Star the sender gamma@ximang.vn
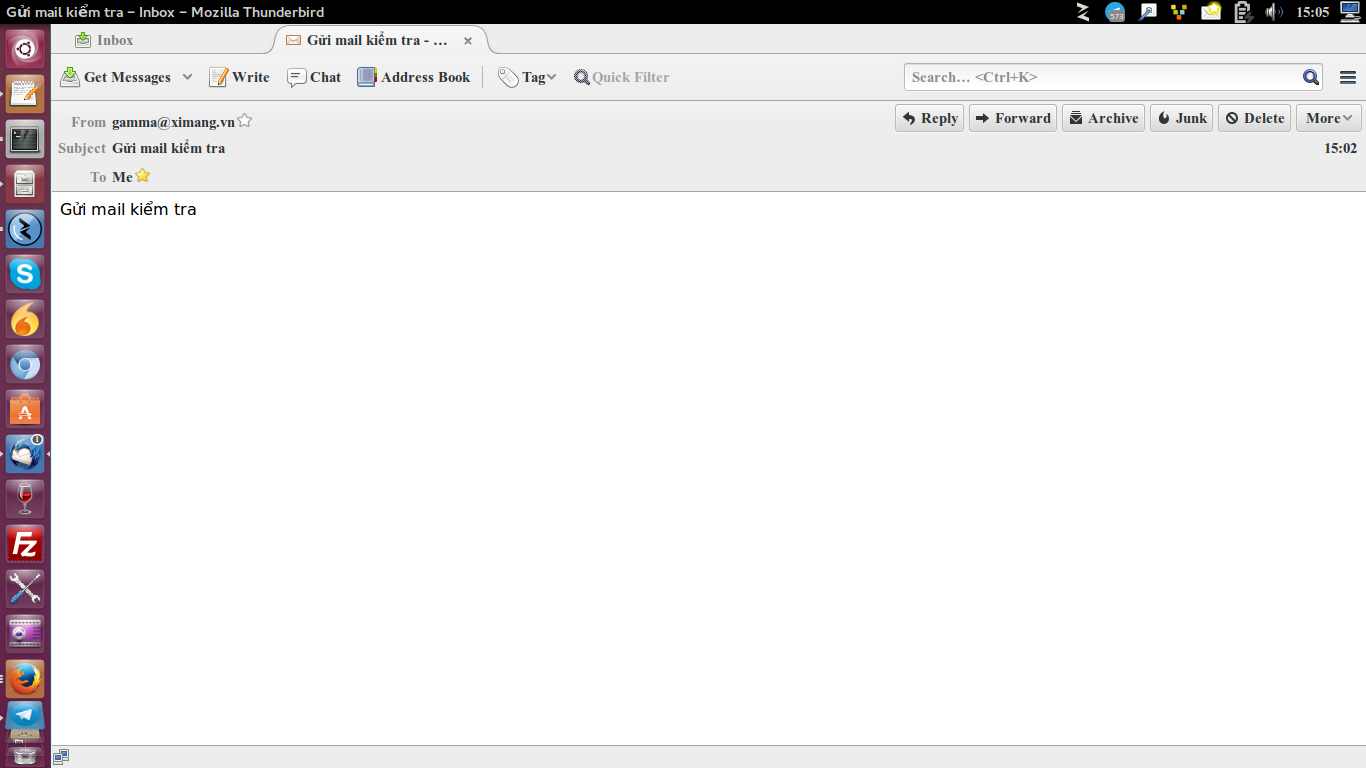Screen dimensions: 1366x768 [245, 121]
